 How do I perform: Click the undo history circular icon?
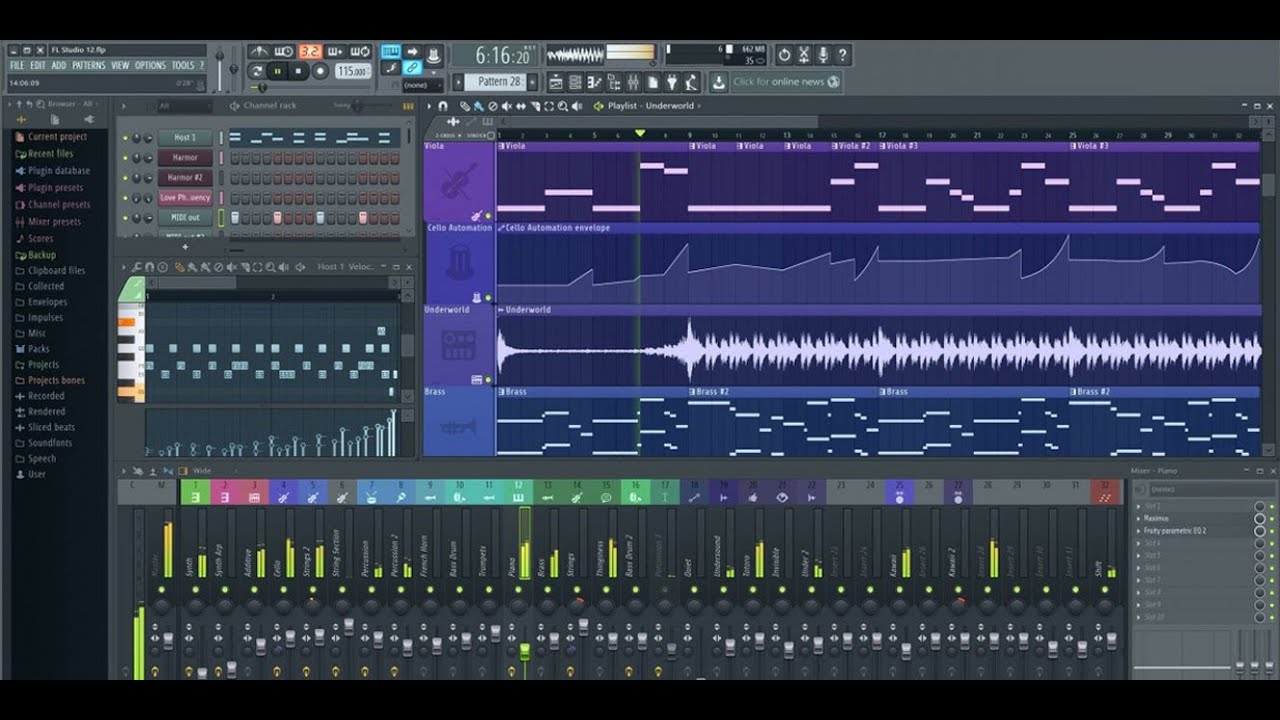click(784, 55)
